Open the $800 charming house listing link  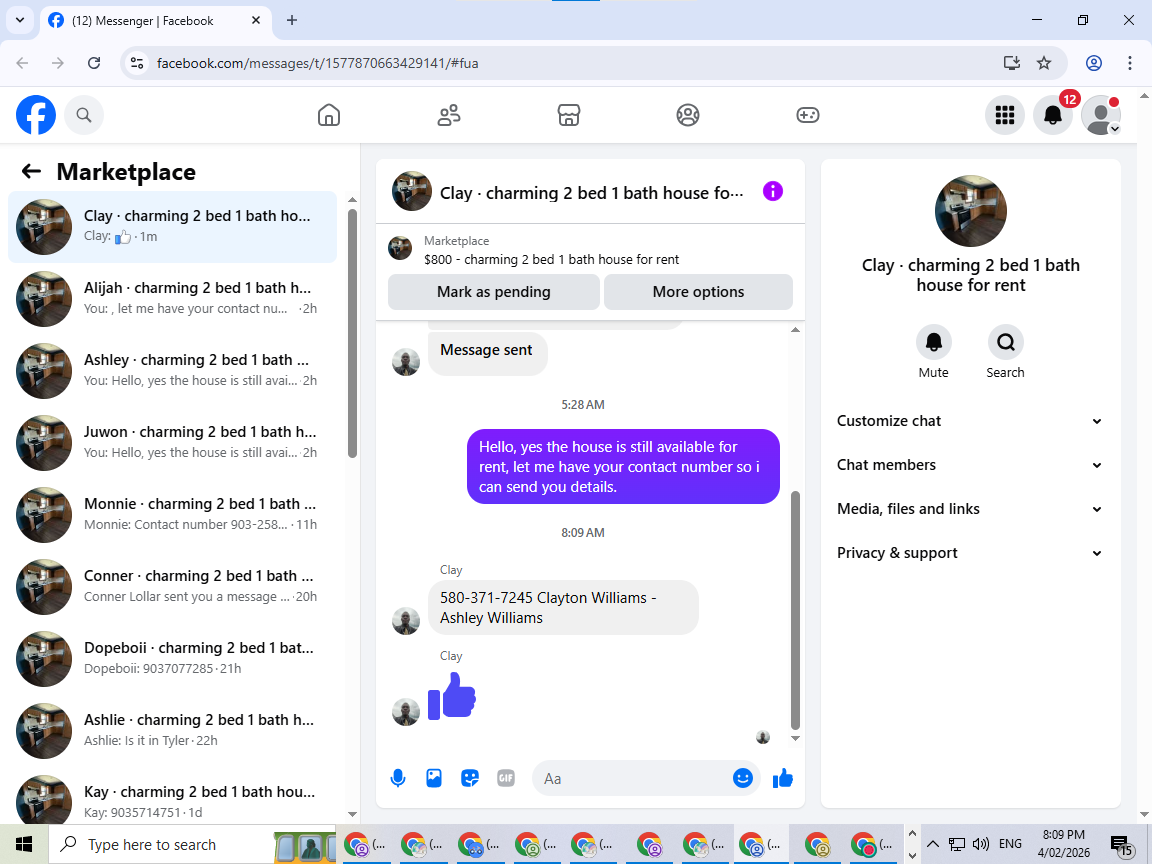coord(551,259)
